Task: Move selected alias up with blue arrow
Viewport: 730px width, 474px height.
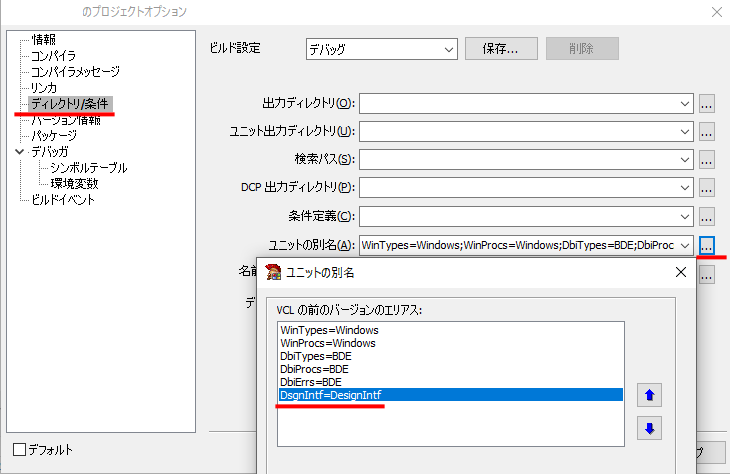Action: coord(649,395)
